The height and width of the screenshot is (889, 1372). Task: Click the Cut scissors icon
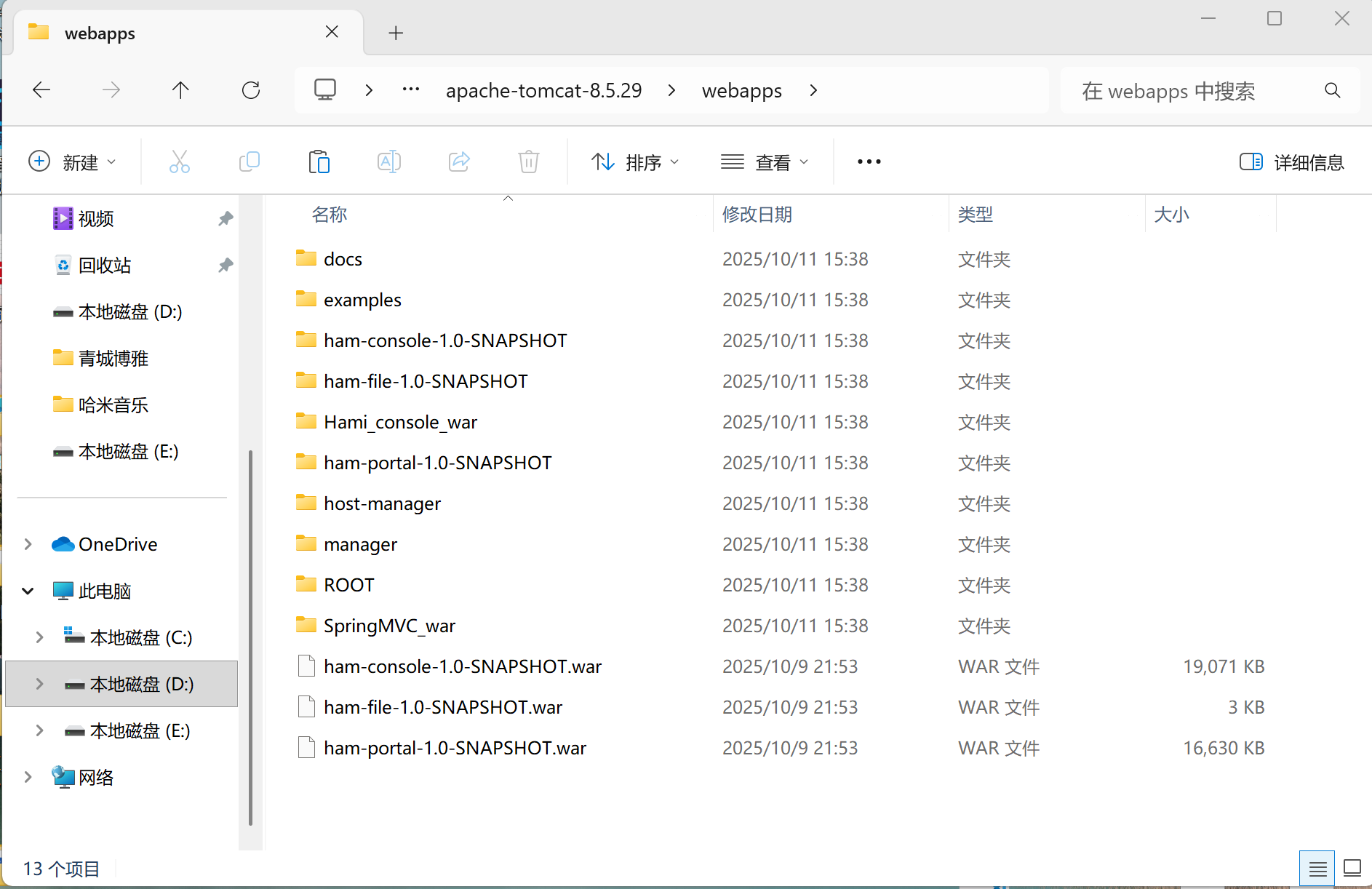180,162
